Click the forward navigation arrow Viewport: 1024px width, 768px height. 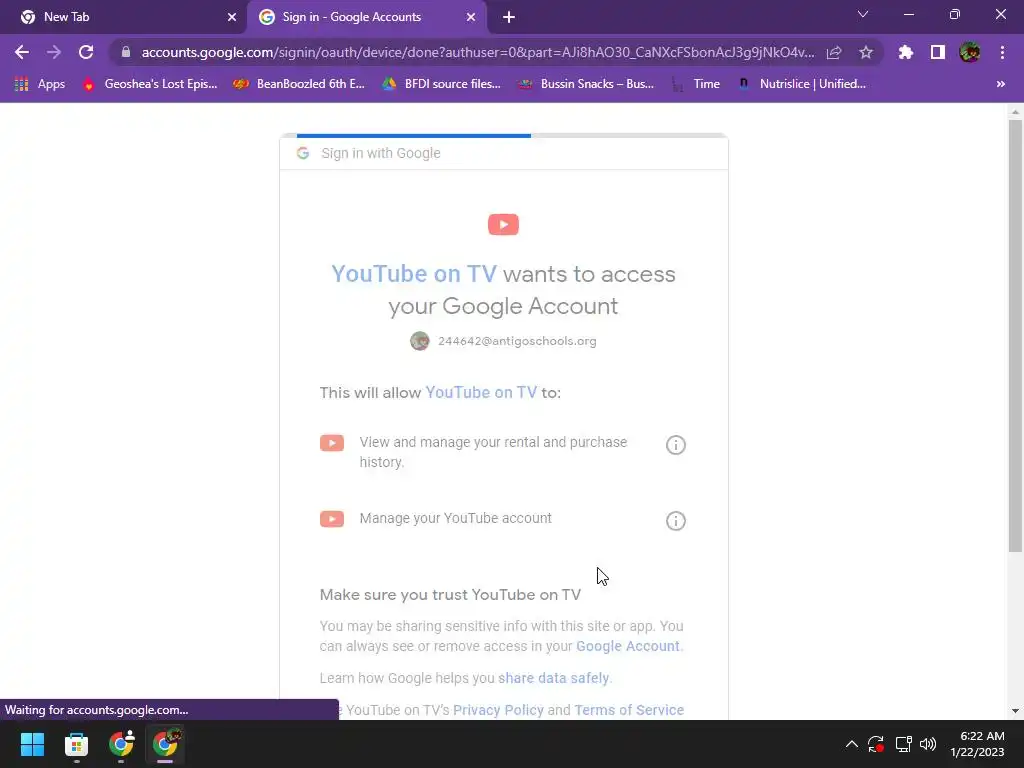point(54,52)
